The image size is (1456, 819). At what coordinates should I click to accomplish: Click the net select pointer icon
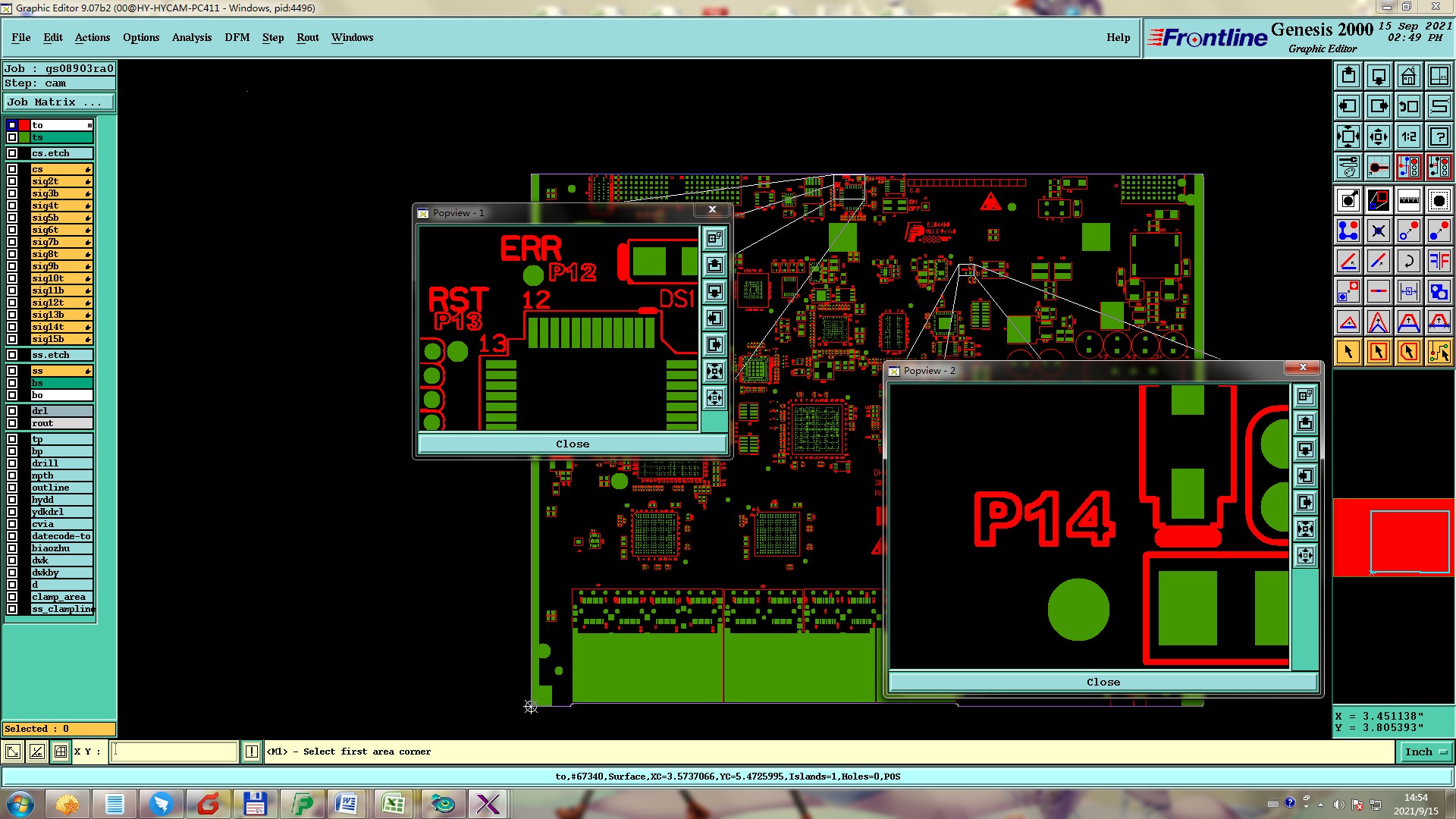pos(1439,352)
